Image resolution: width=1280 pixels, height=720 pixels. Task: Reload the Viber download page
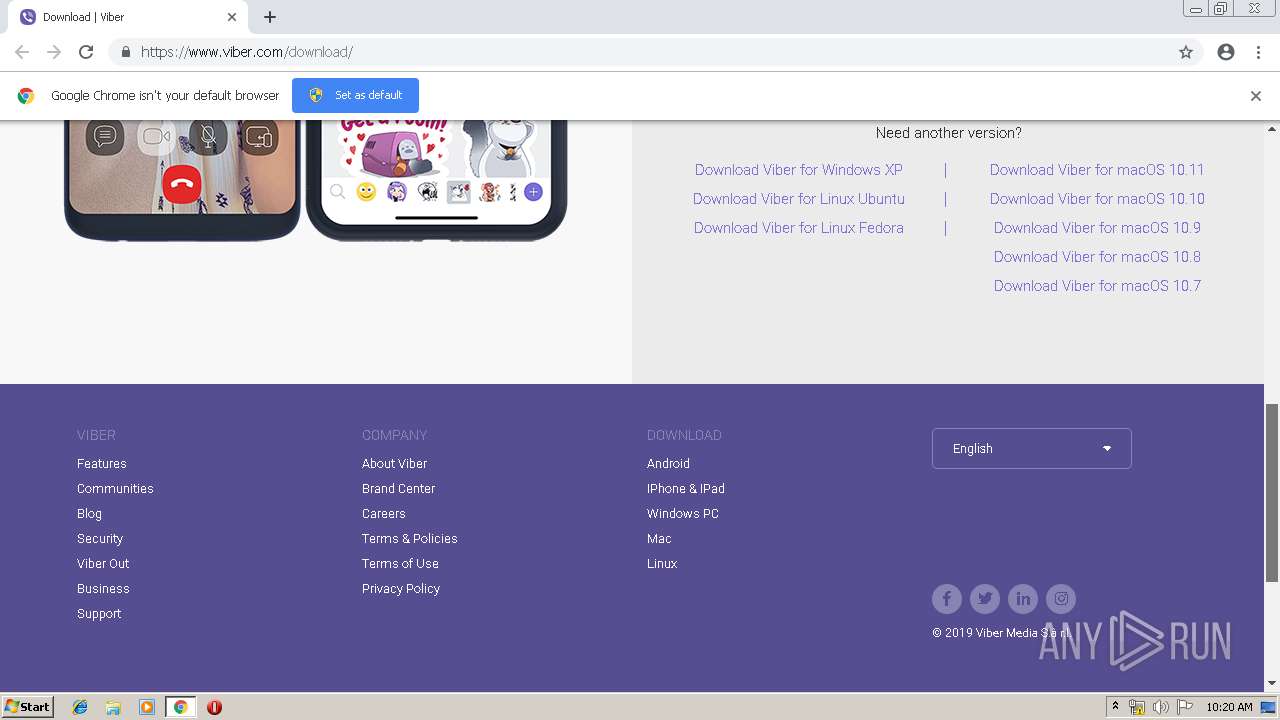[86, 52]
